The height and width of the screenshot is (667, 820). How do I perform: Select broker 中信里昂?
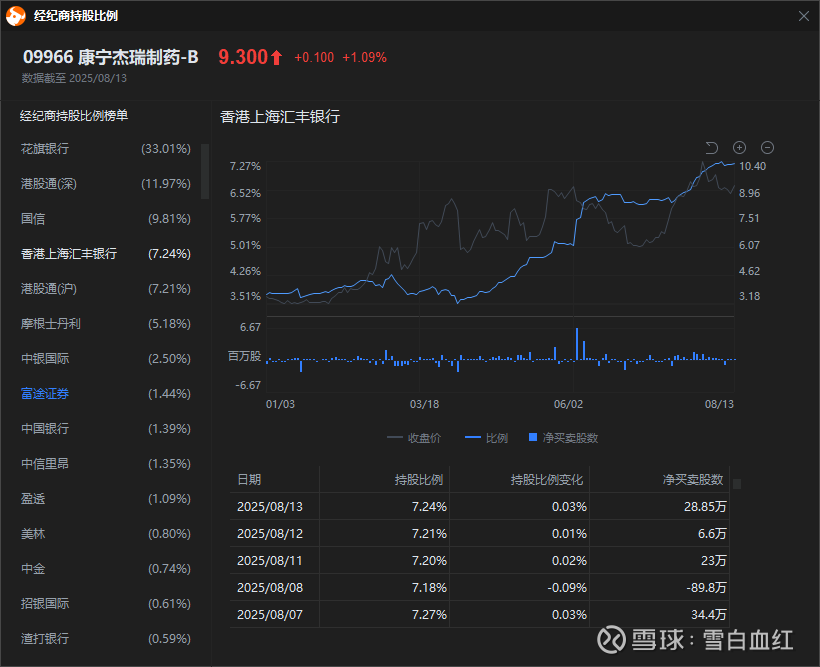pos(106,463)
